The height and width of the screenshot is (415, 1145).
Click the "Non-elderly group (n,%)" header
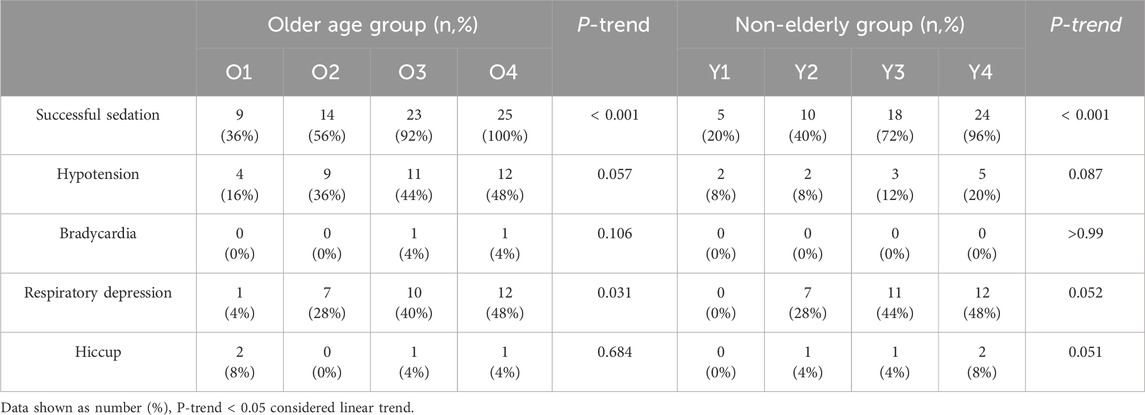tap(857, 23)
